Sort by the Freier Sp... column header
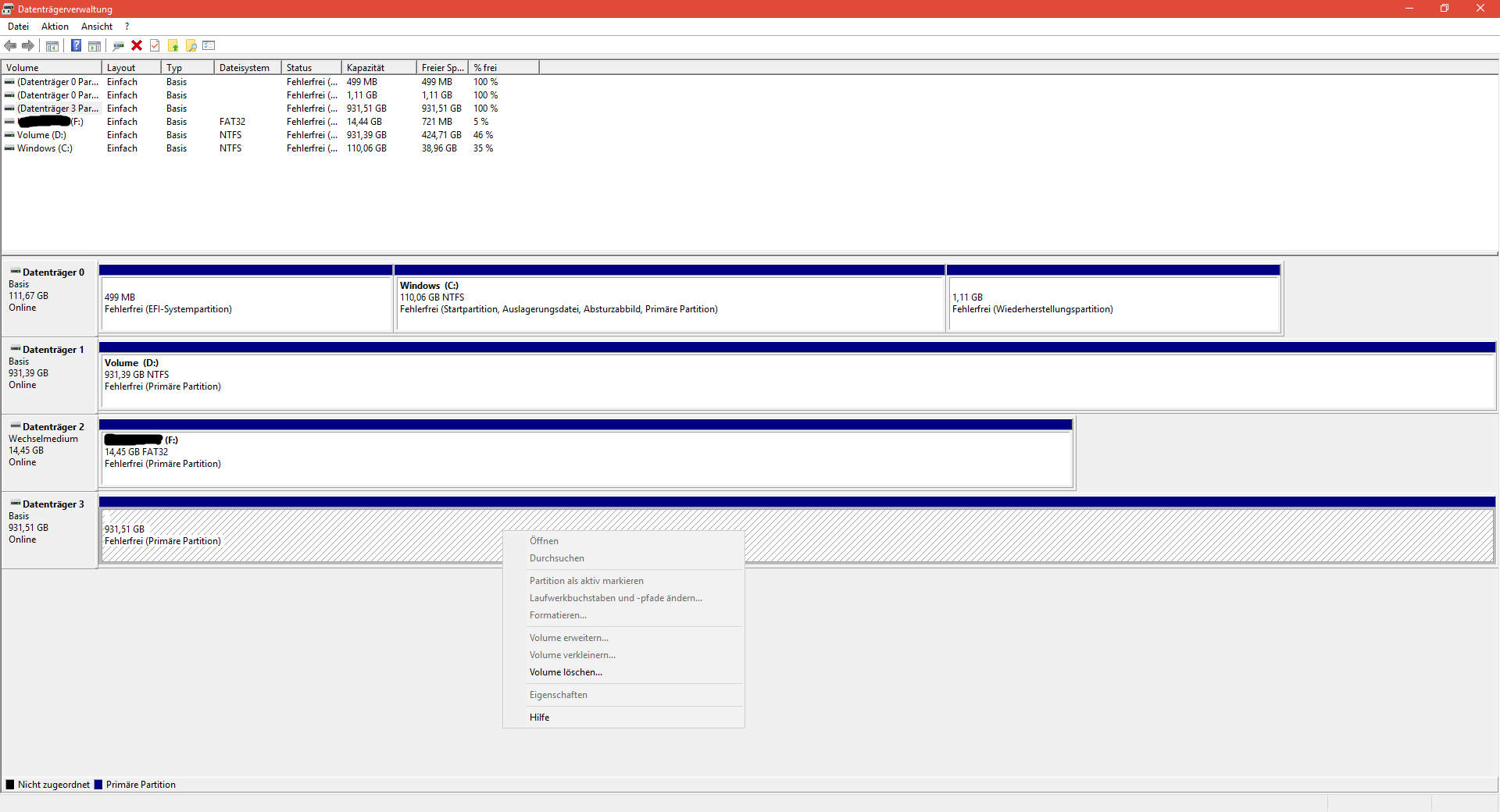Viewport: 1500px width, 812px height. (442, 68)
